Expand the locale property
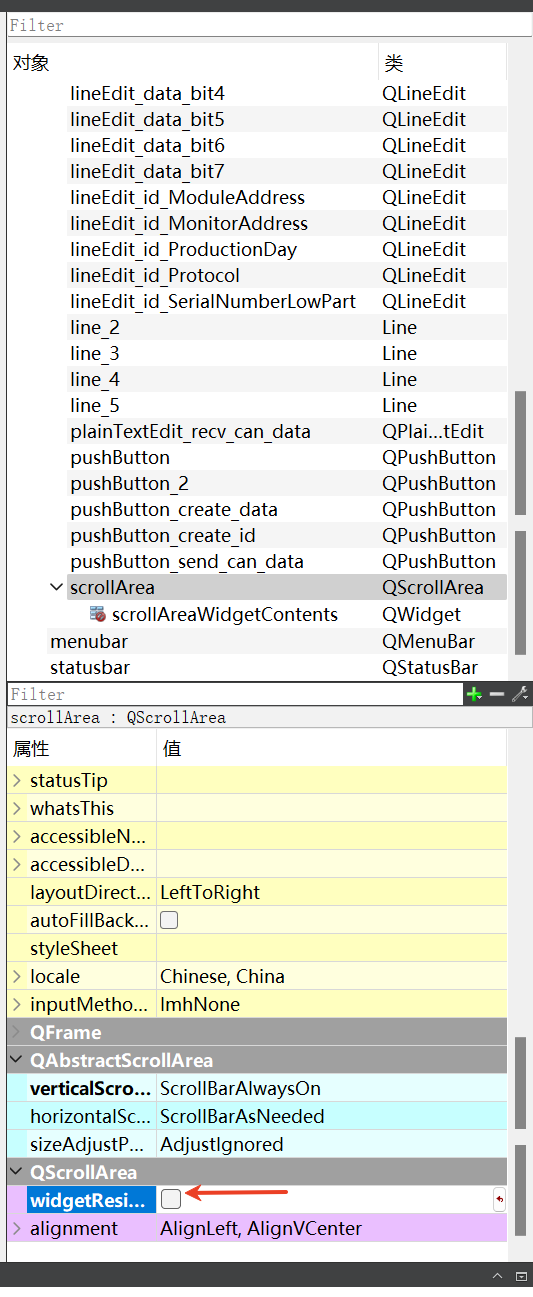The width and height of the screenshot is (533, 1297). point(16,976)
